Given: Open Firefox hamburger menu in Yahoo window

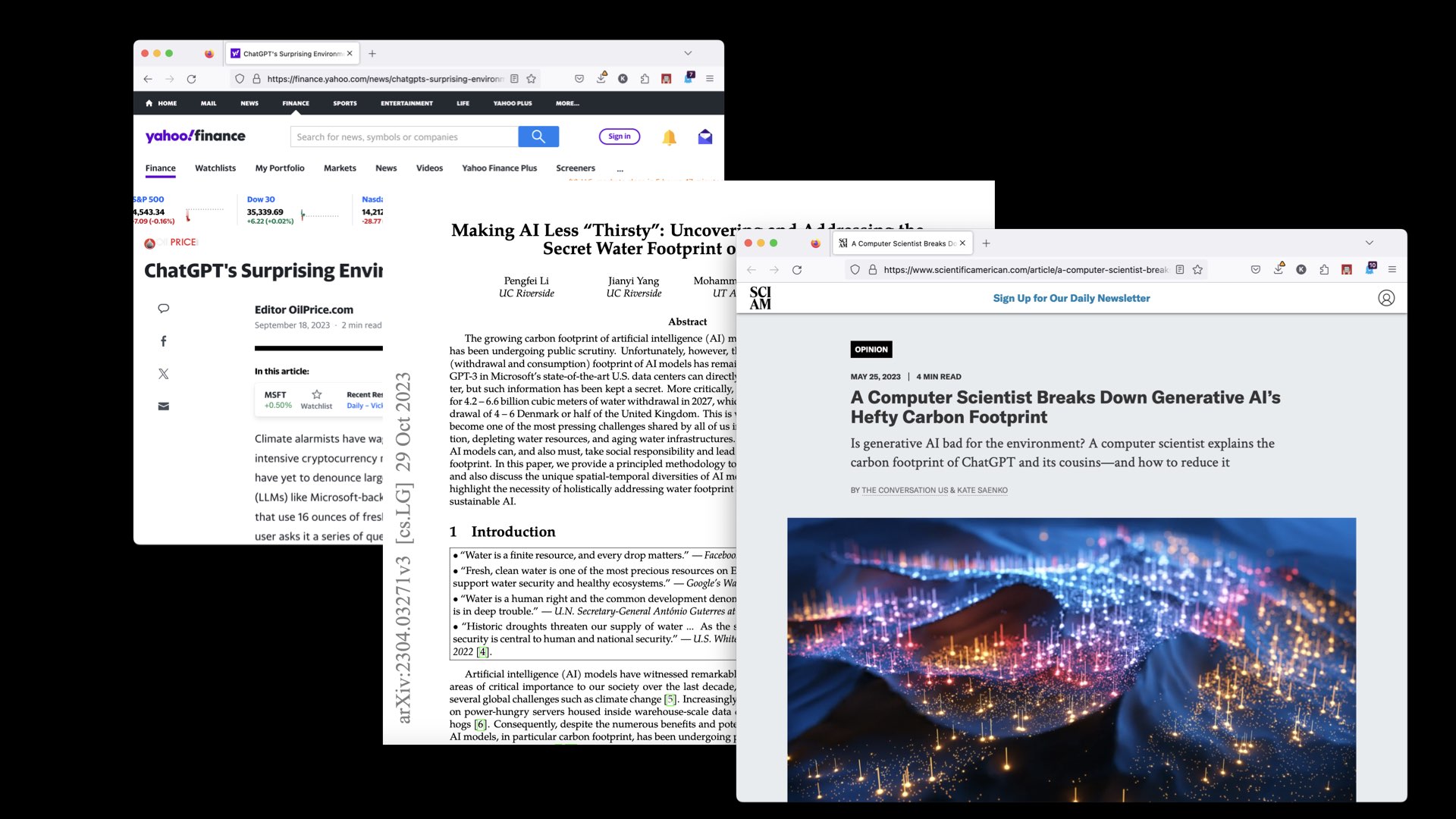Looking at the screenshot, I should pos(710,79).
